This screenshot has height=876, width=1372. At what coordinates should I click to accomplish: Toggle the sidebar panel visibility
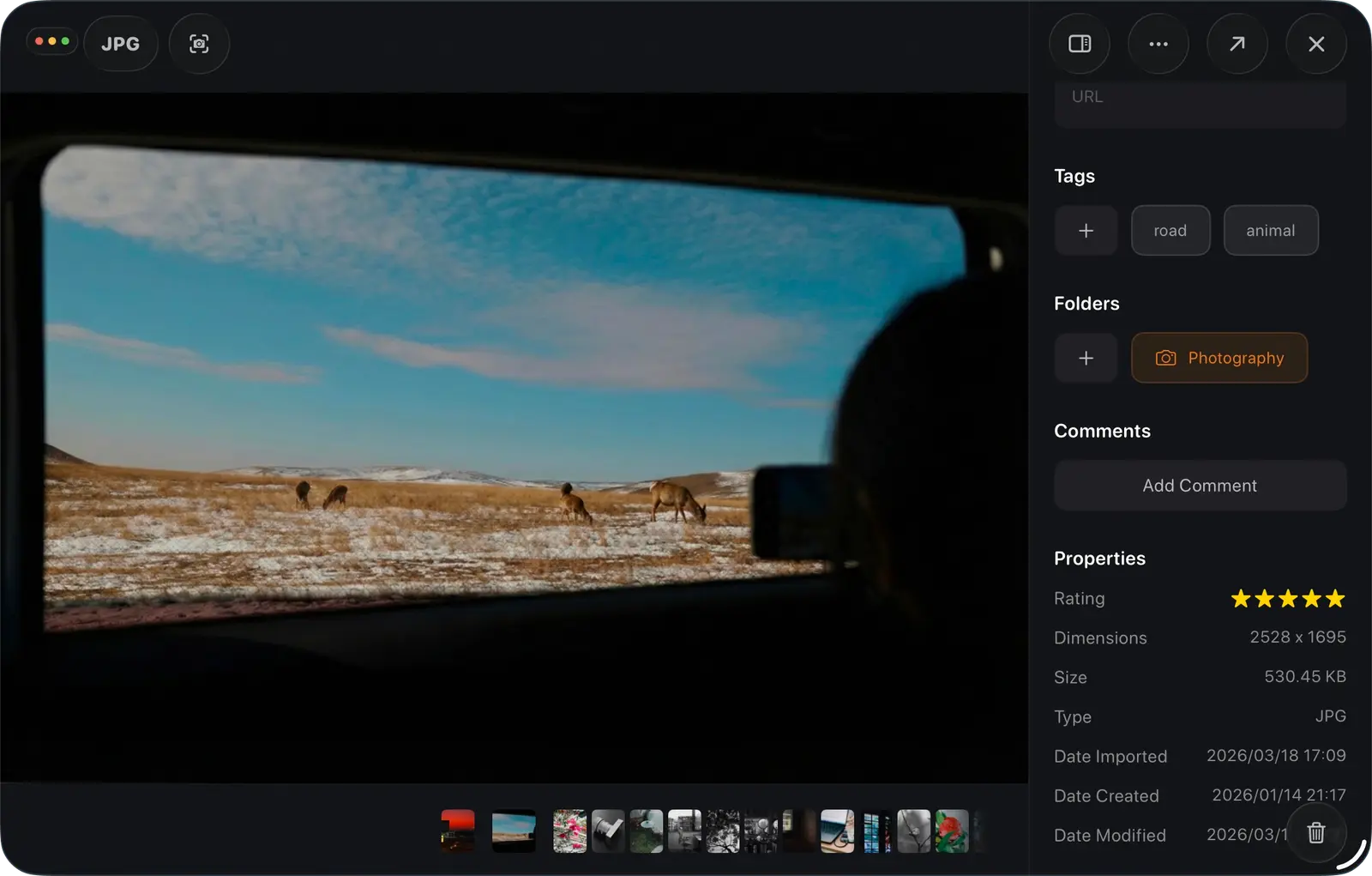coord(1080,44)
